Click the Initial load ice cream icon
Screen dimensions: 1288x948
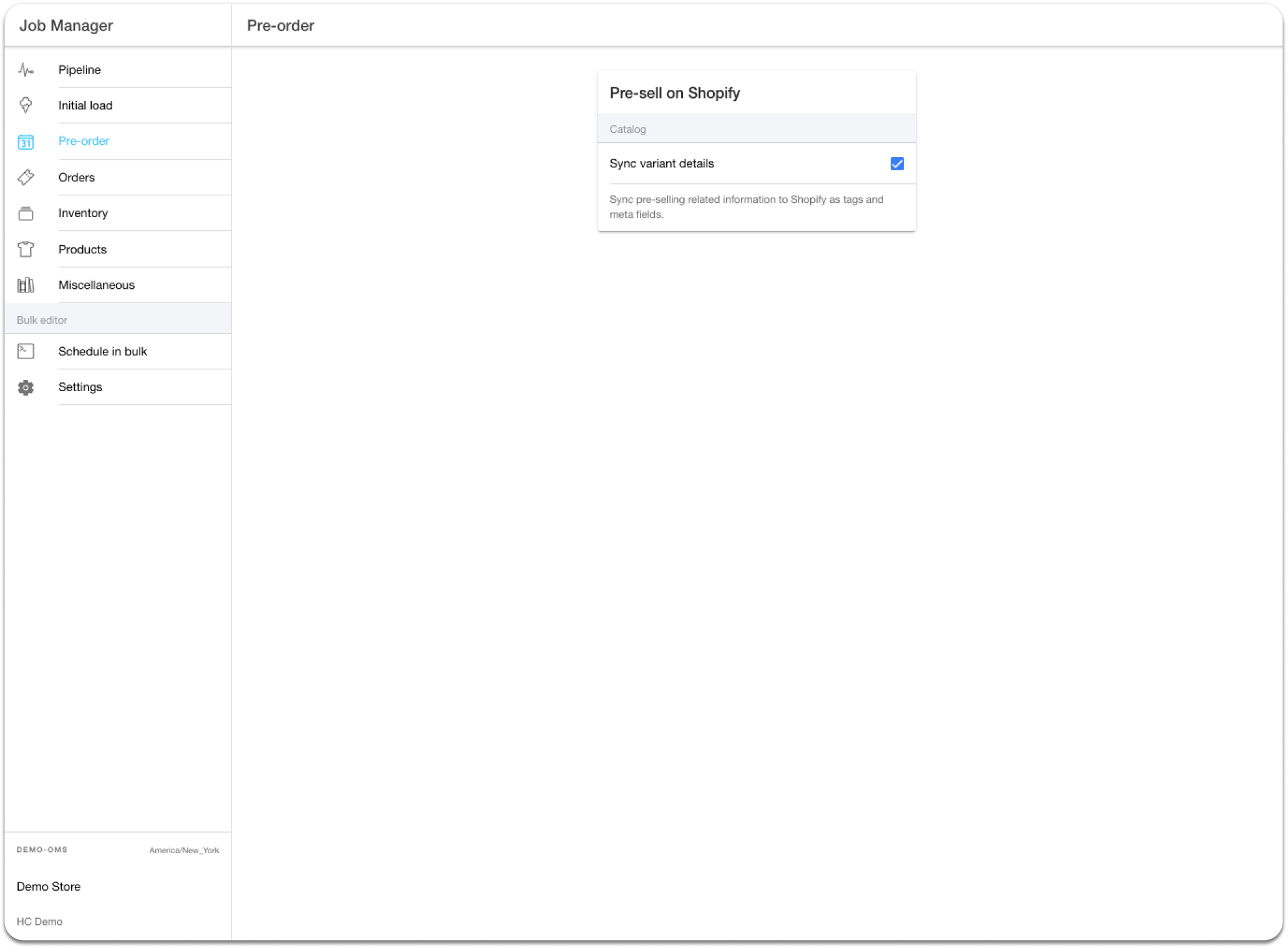coord(26,105)
